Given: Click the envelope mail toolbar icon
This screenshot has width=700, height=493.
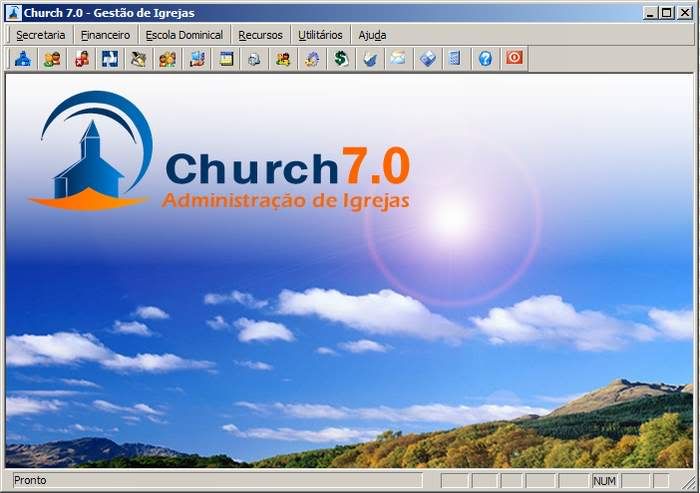Looking at the screenshot, I should tap(398, 59).
